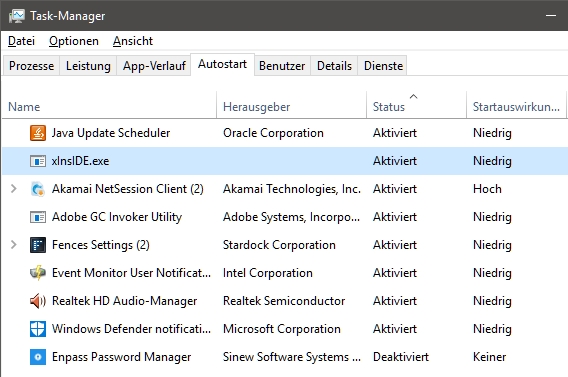Select the xlnsIDE.exe entry icon
568x377 pixels.
38,161
